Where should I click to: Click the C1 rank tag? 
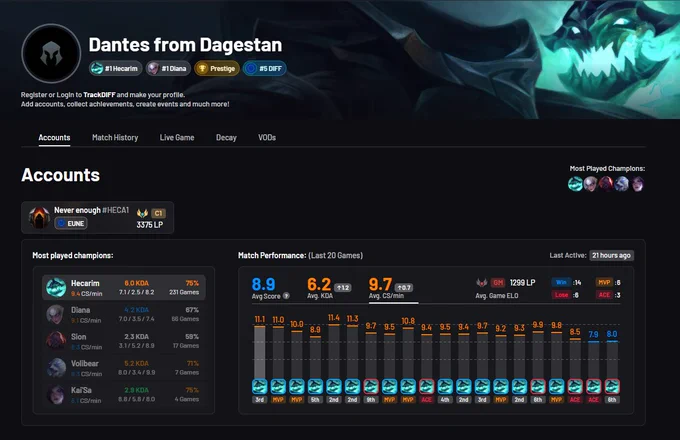coord(158,213)
